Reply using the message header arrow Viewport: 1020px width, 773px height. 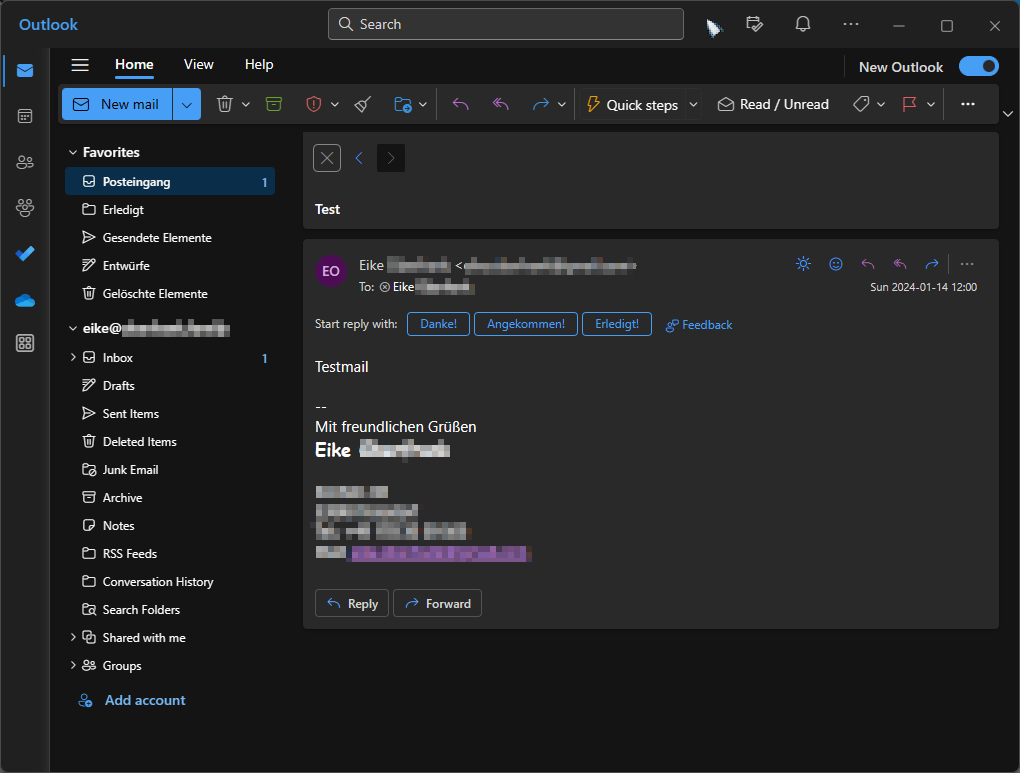(x=868, y=264)
